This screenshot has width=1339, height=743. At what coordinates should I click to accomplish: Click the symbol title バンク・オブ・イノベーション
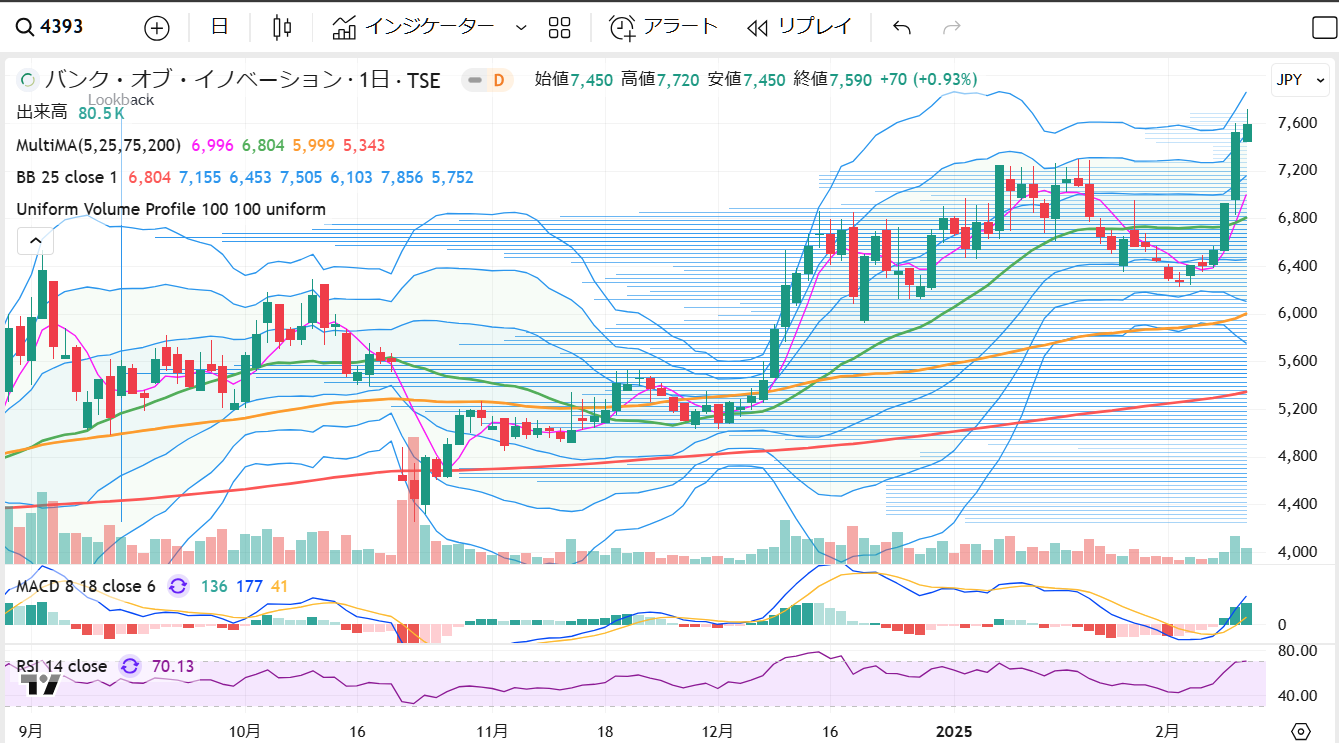[194, 80]
